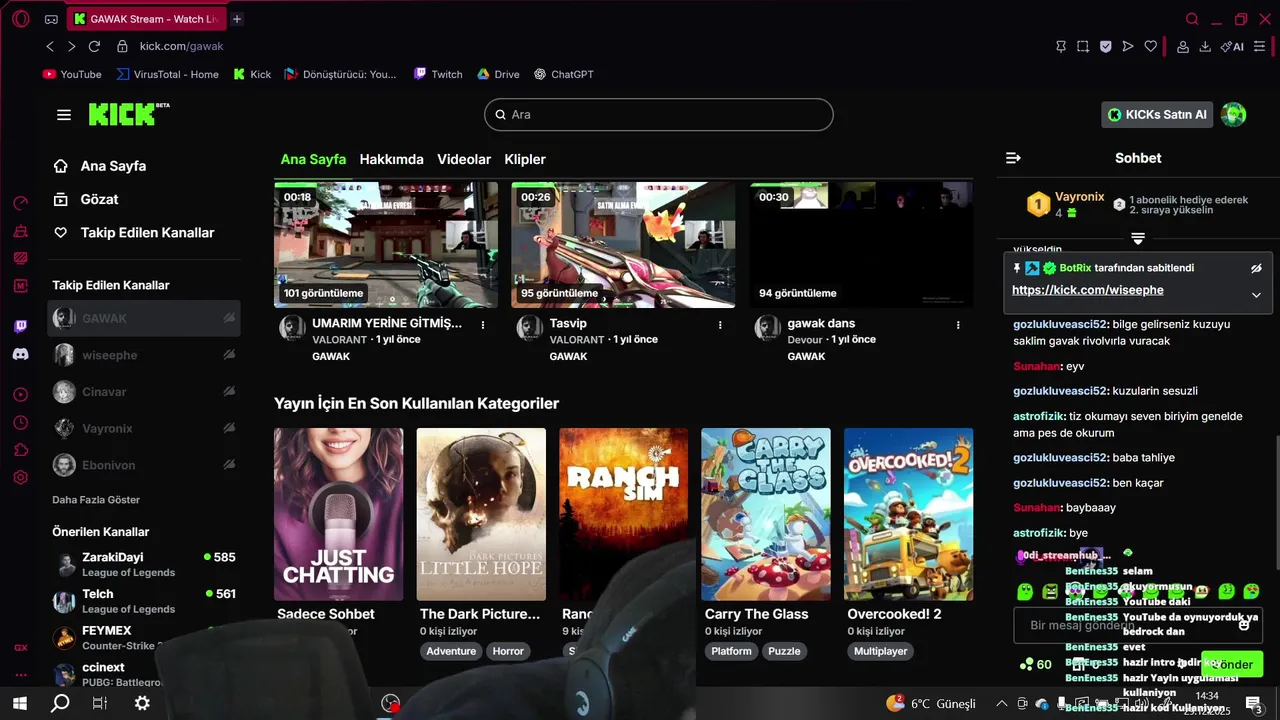
Task: Reload the kick.com page
Action: click(x=94, y=46)
